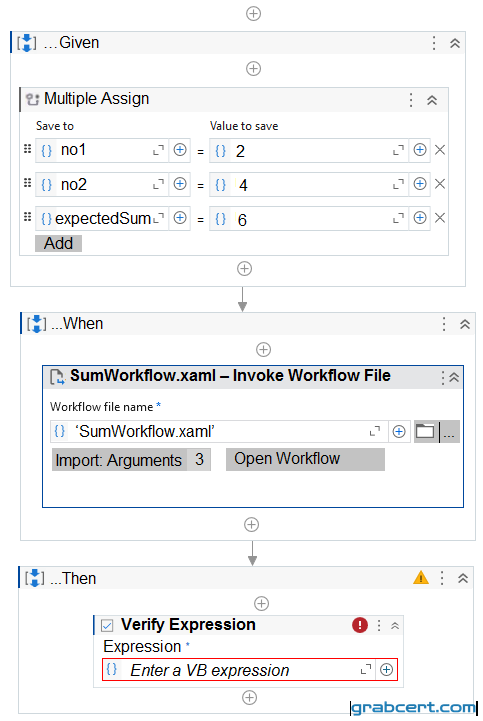The height and width of the screenshot is (721, 483).
Task: Toggle the Verify Expression checkbox
Action: (x=107, y=625)
